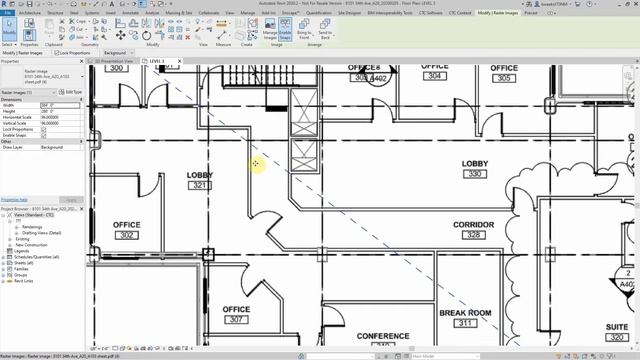Click the signed-in user account icon
The width and height of the screenshot is (640, 360).
click(537, 4)
